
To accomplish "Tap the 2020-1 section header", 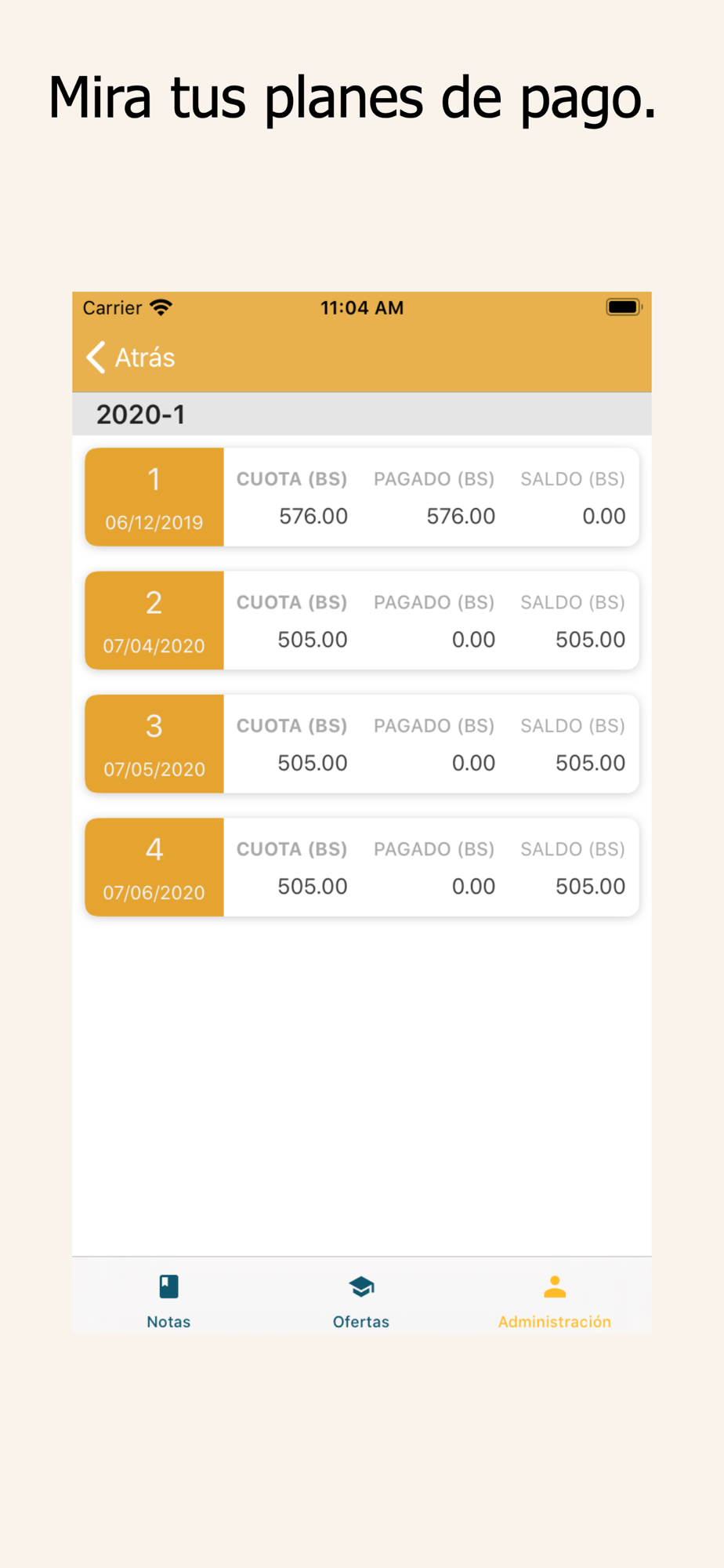I will tap(362, 414).
